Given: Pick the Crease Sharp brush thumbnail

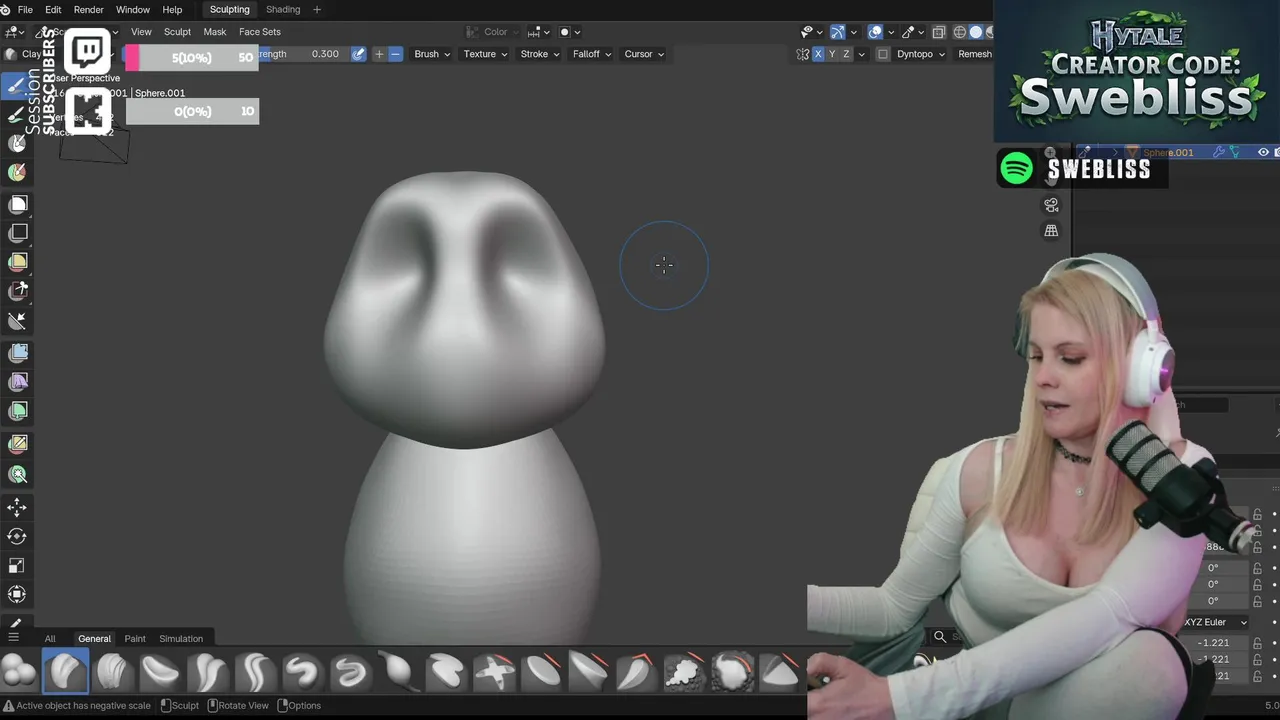Looking at the screenshot, I should click(255, 671).
